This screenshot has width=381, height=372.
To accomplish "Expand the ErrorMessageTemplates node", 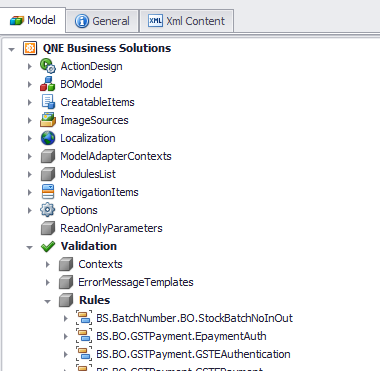I will click(48, 282).
